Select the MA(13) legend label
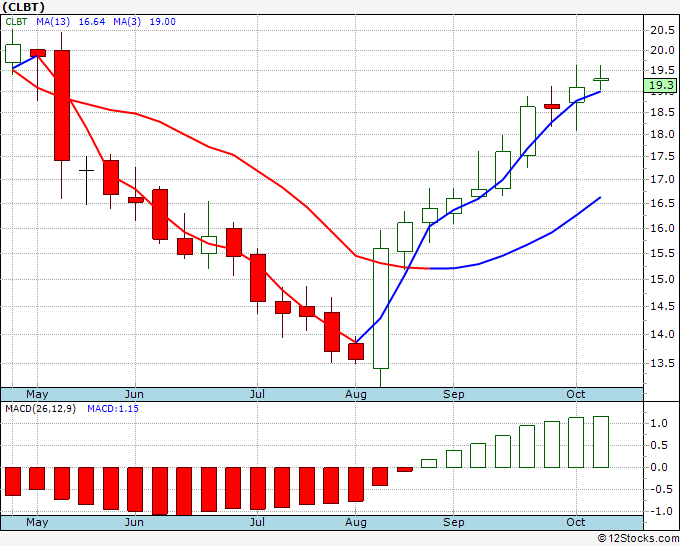Image resolution: width=680 pixels, height=546 pixels. pos(53,22)
